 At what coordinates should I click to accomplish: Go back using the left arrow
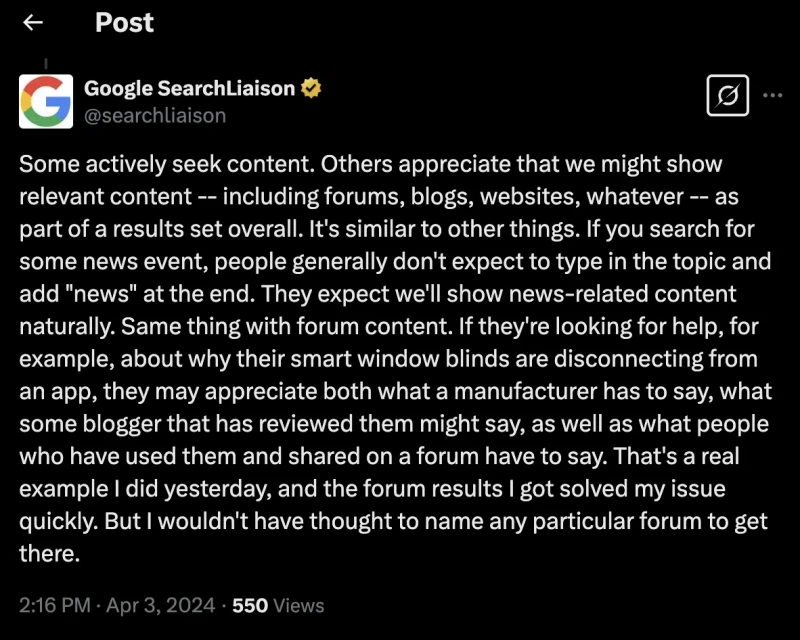click(33, 22)
